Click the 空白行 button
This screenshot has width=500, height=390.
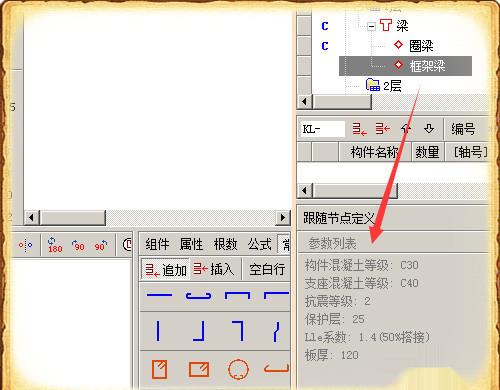[267, 269]
